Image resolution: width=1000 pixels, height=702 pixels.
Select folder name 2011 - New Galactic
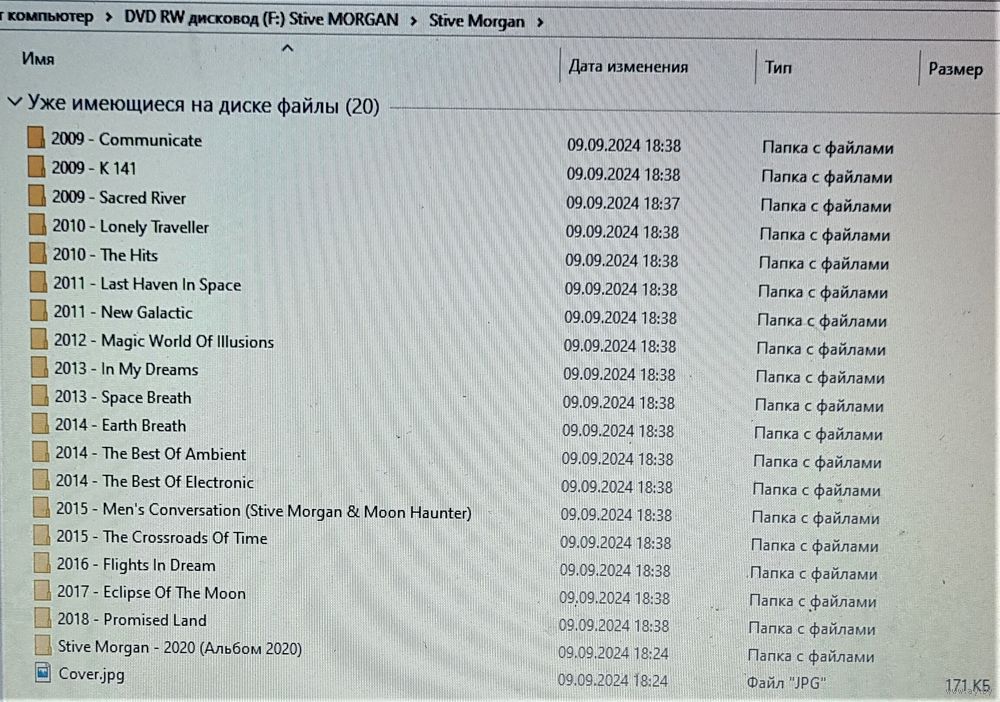122,312
